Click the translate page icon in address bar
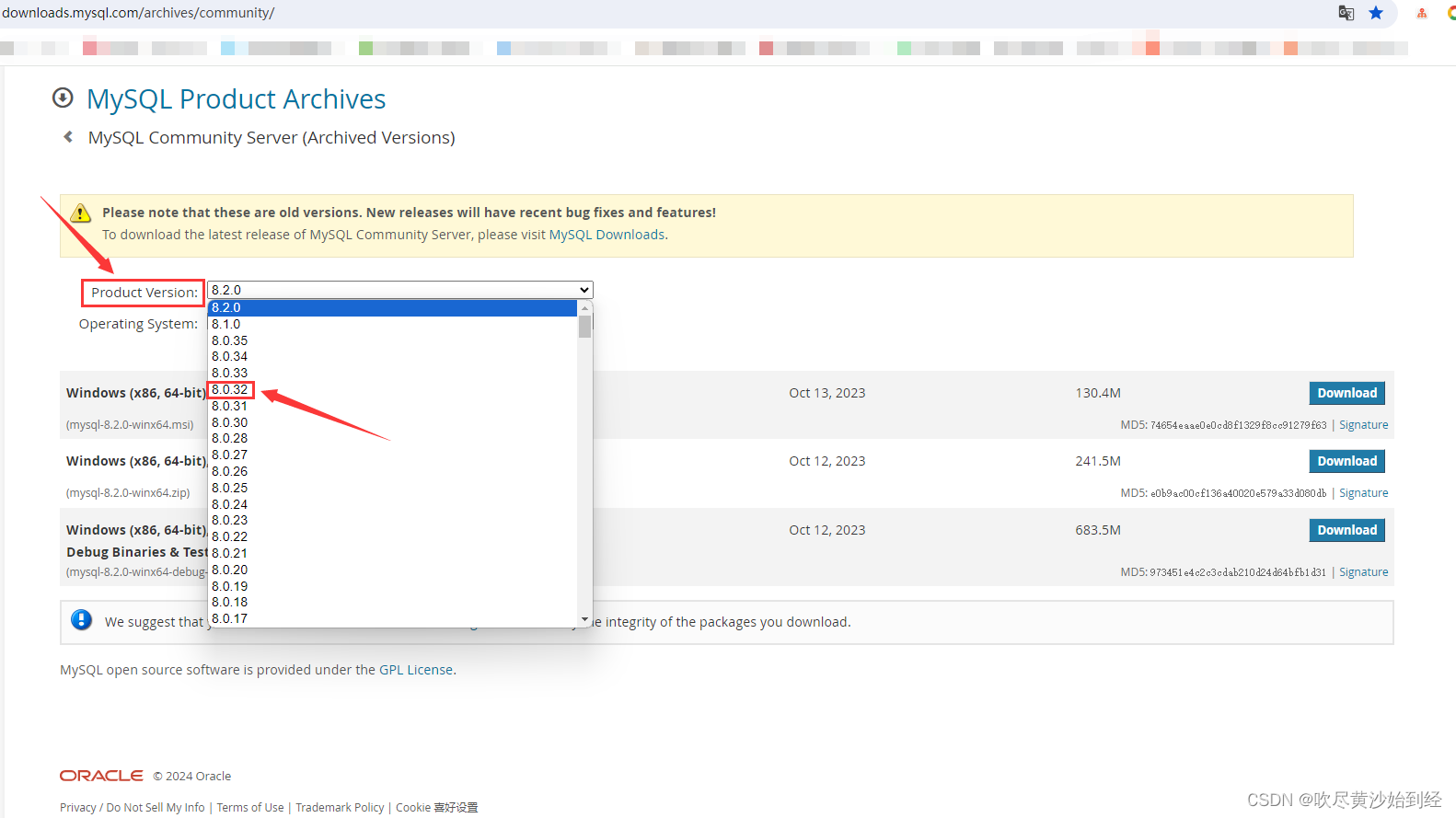Viewport: 1456px width, 818px height. [x=1346, y=13]
